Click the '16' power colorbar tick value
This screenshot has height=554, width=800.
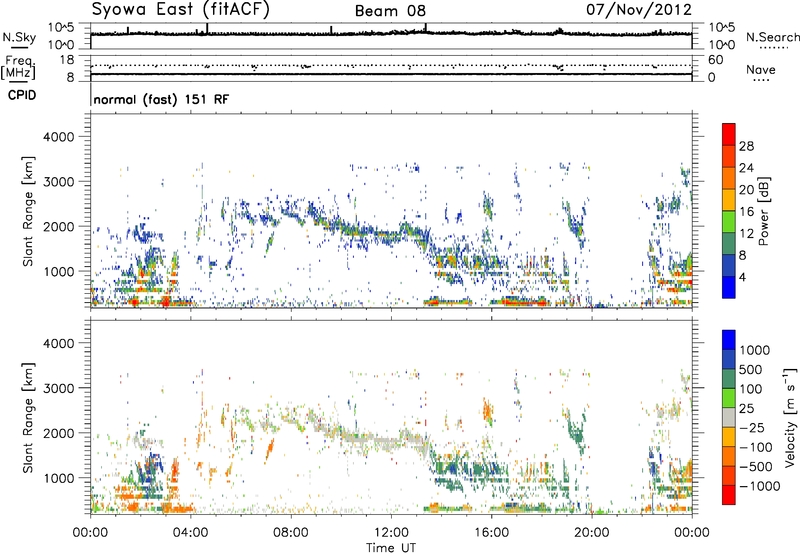[x=746, y=212]
